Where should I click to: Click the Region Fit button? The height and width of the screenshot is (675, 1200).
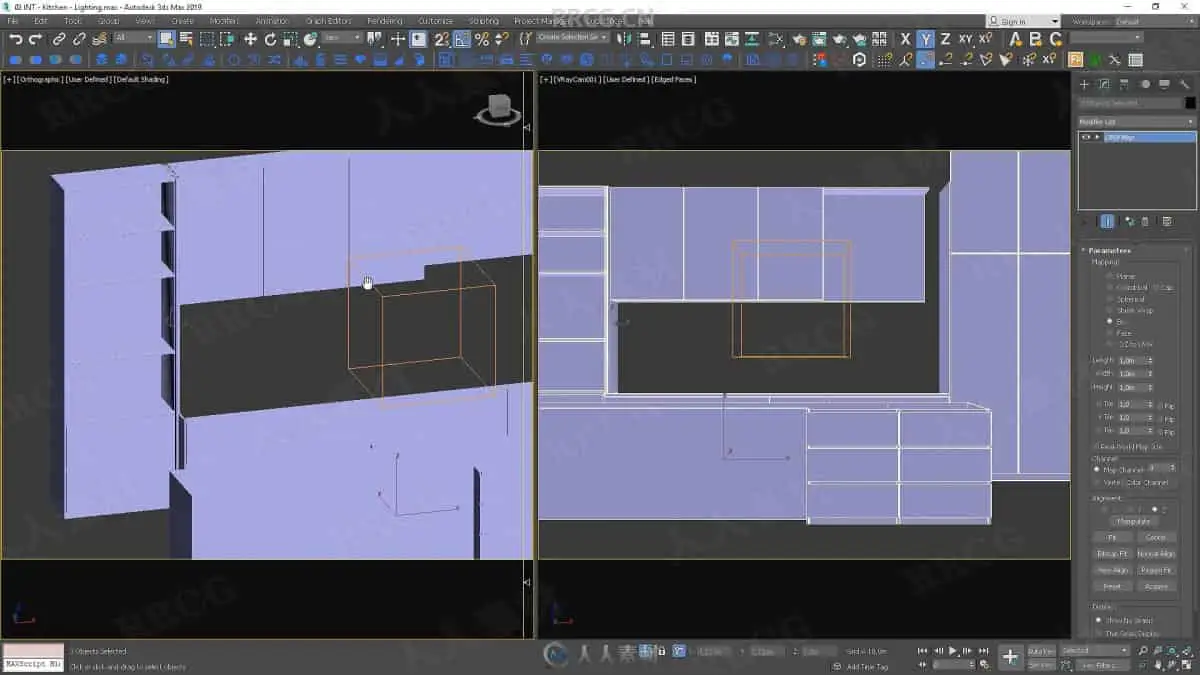click(x=1156, y=570)
